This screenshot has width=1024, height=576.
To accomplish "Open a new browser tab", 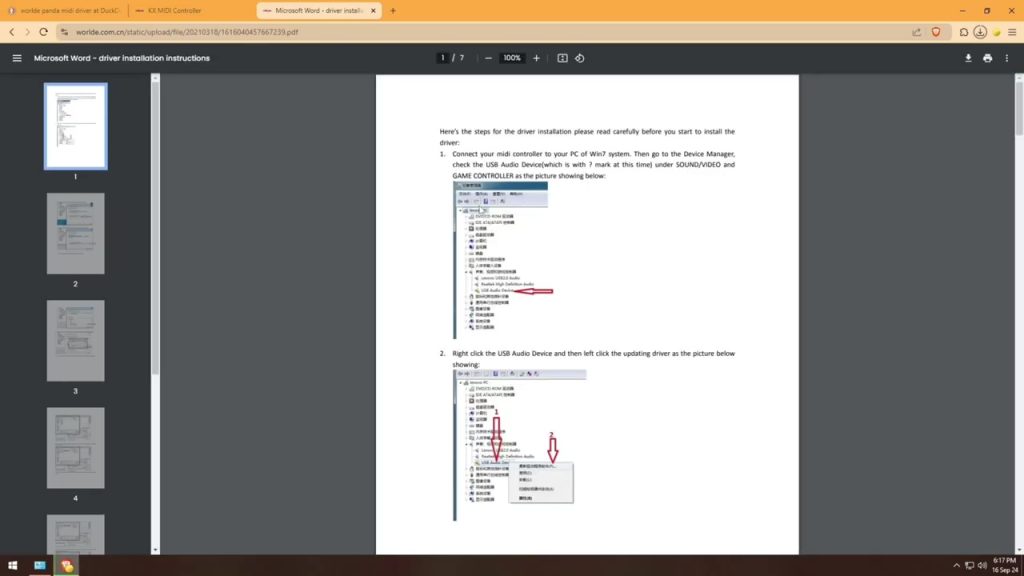I will point(392,10).
